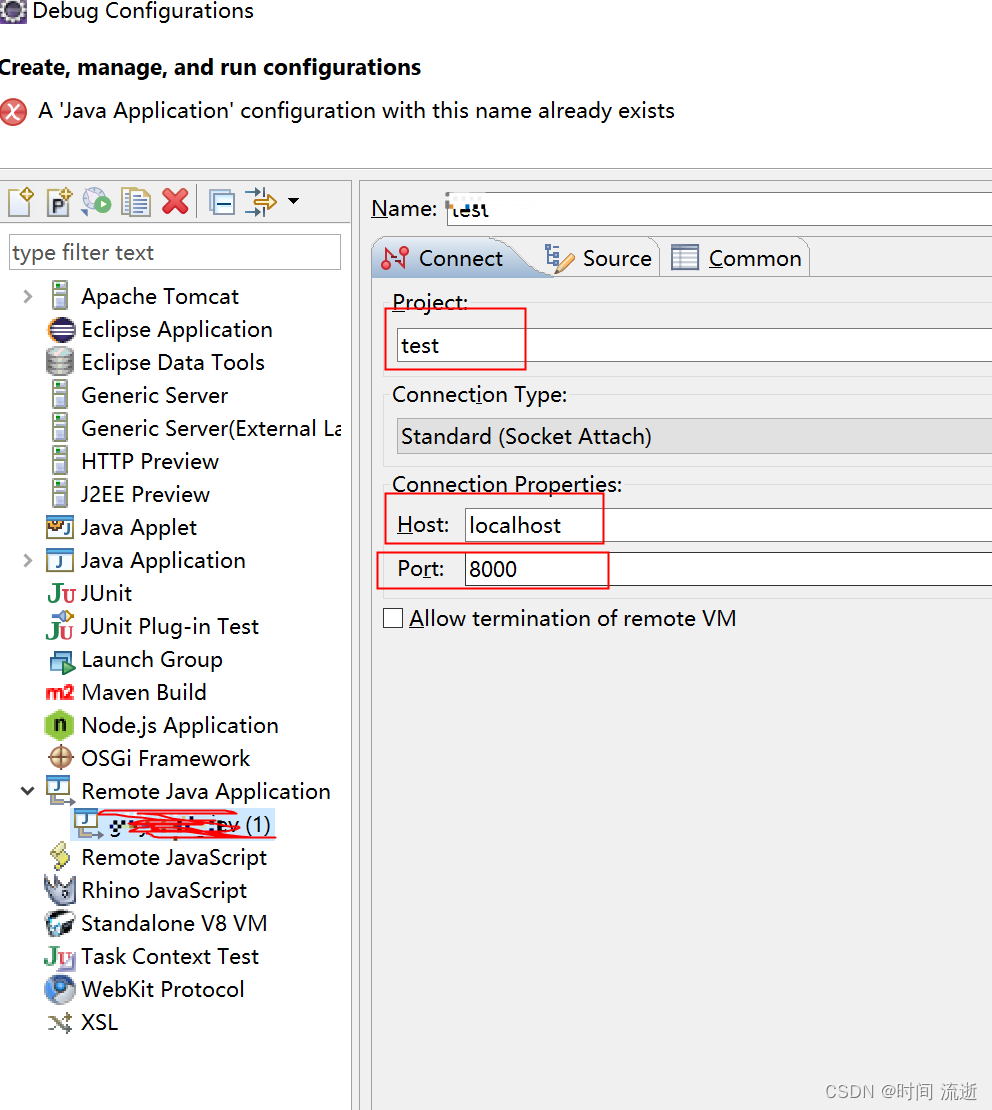
Task: Select Generic Server(External La... tree item
Action: click(211, 428)
